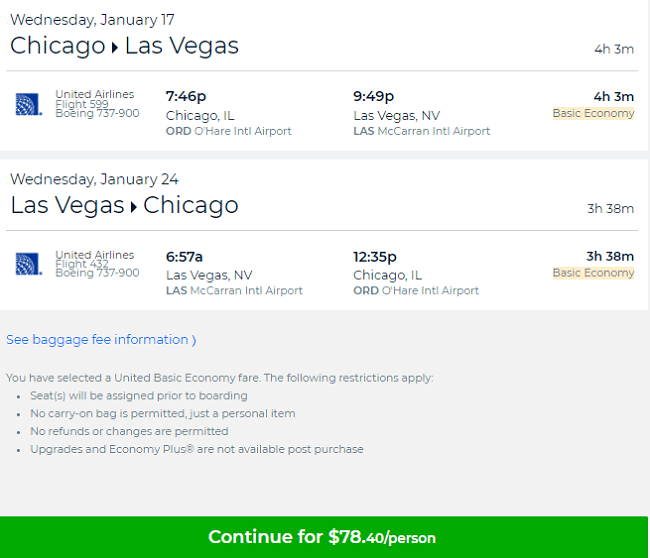The width and height of the screenshot is (650, 558).
Task: Click the Wednesday, January 17 date heading
Action: pos(92,20)
